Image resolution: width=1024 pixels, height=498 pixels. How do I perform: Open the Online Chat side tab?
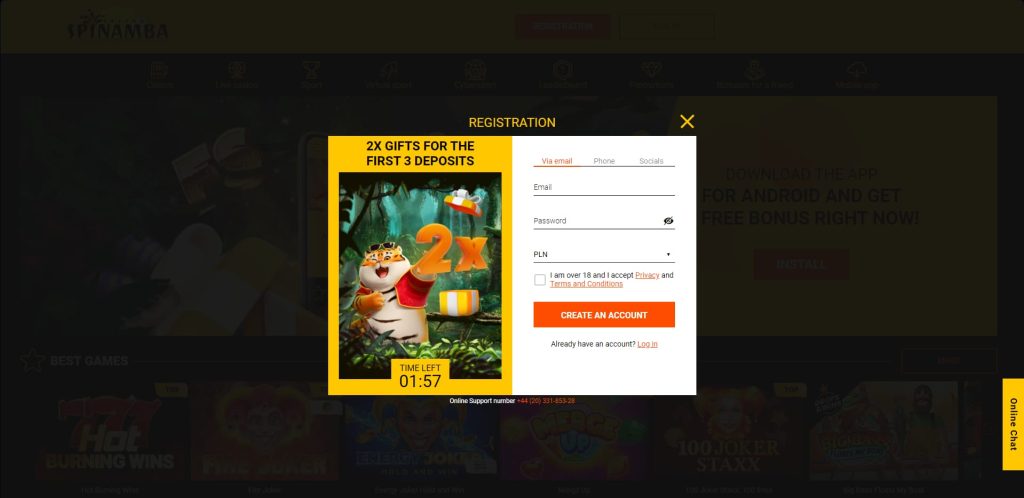click(x=1013, y=424)
